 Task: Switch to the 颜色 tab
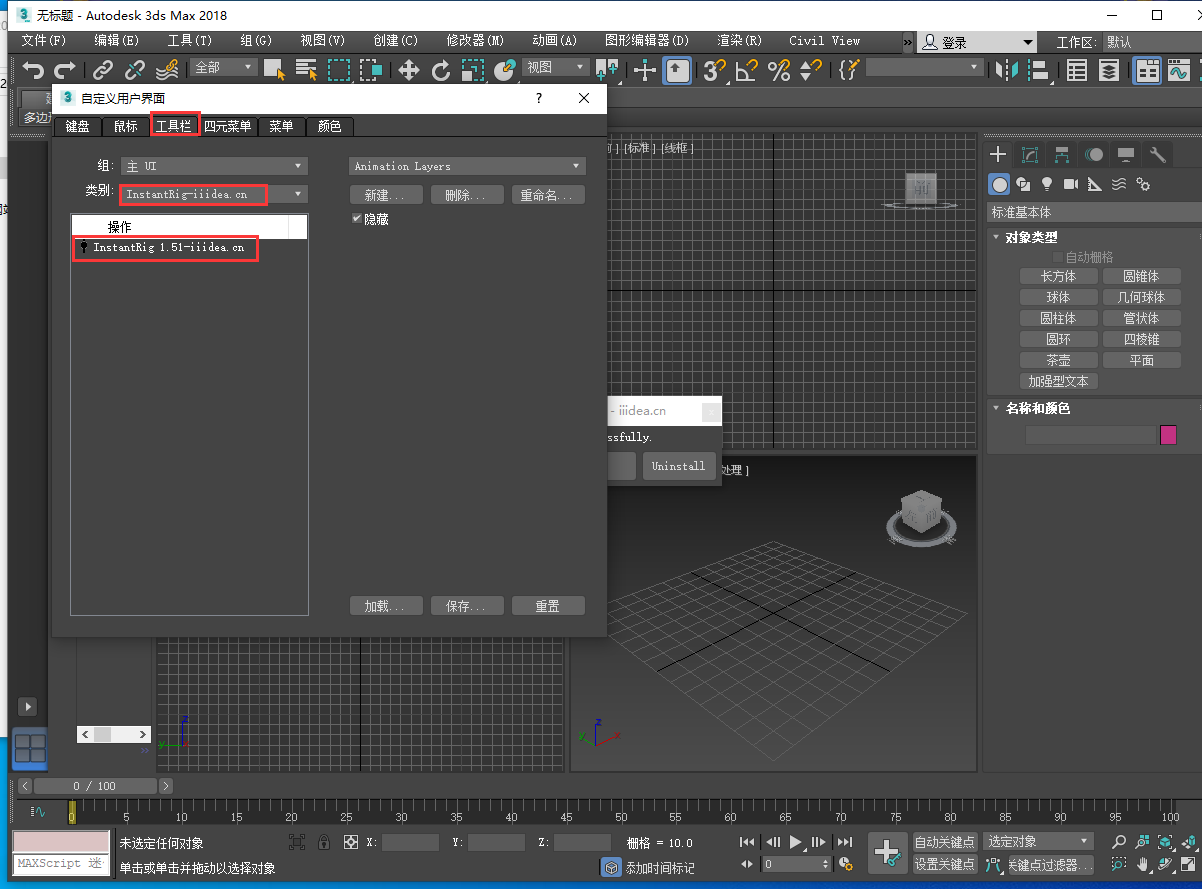click(330, 126)
